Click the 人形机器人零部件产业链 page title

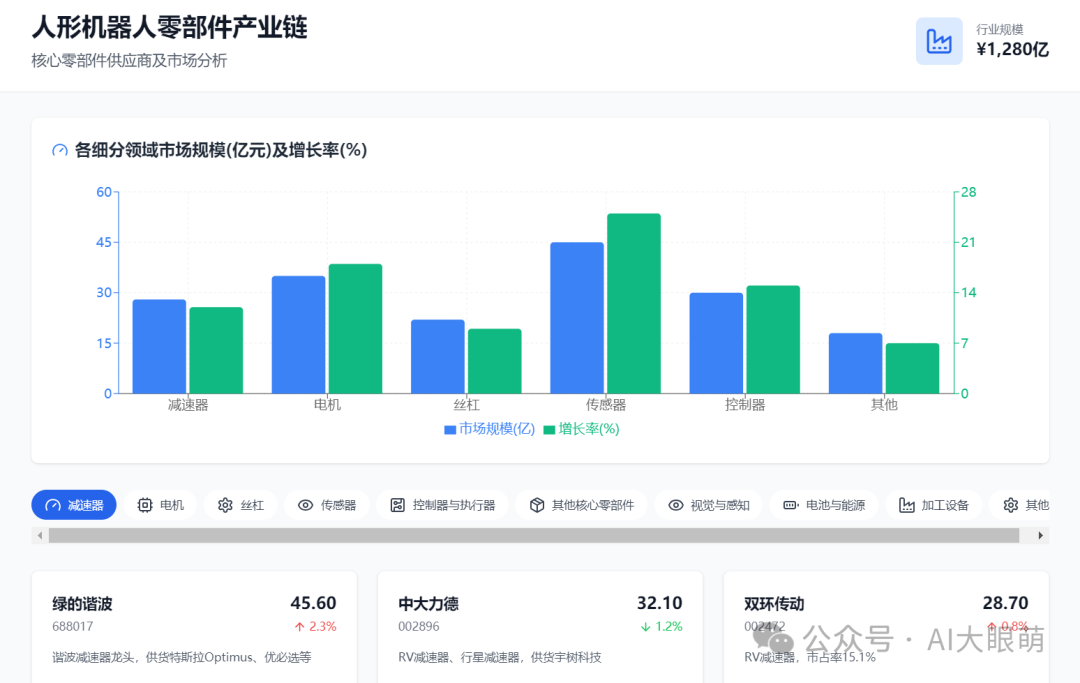click(170, 28)
